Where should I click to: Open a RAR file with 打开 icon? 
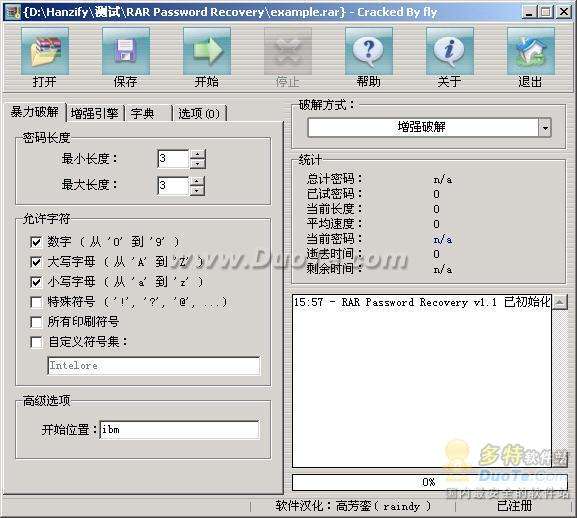pos(45,52)
